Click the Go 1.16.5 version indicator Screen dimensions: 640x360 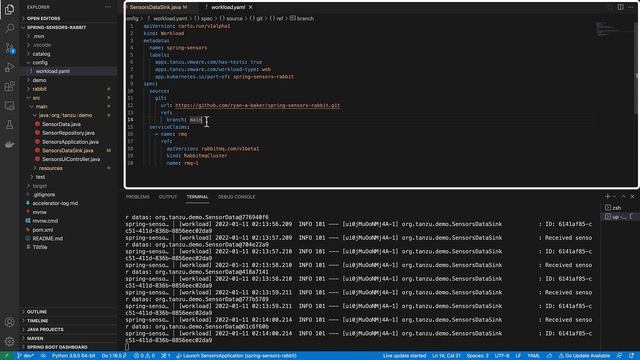(114, 356)
